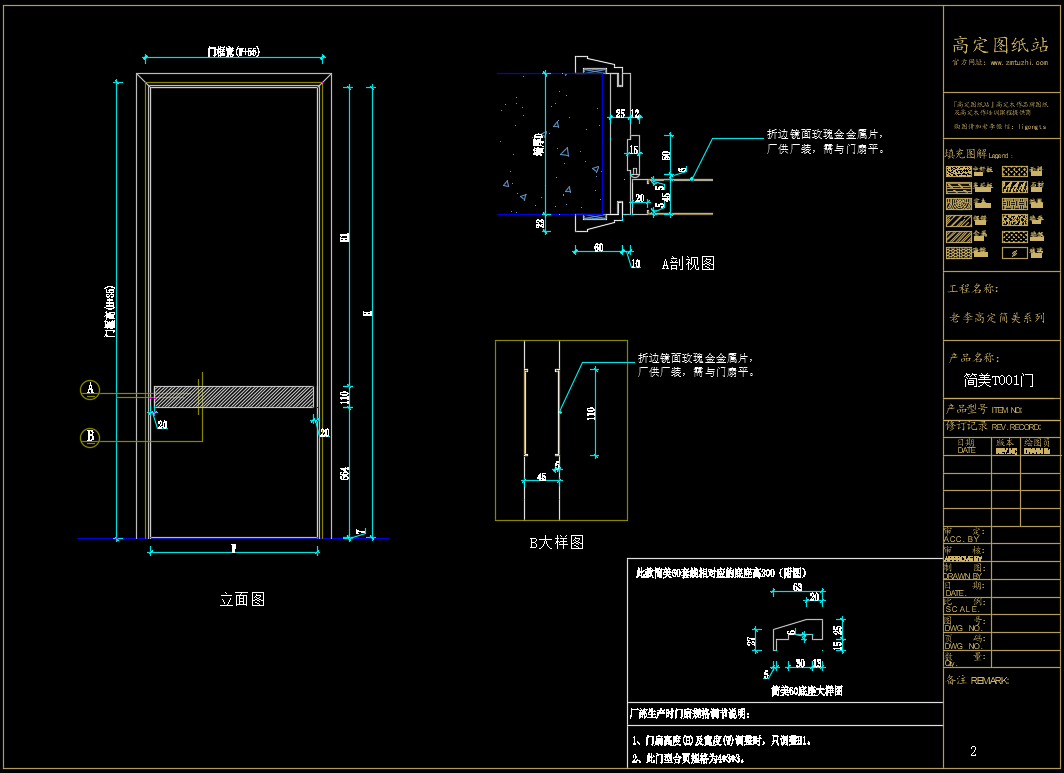Click the circled A section marker

pos(90,390)
